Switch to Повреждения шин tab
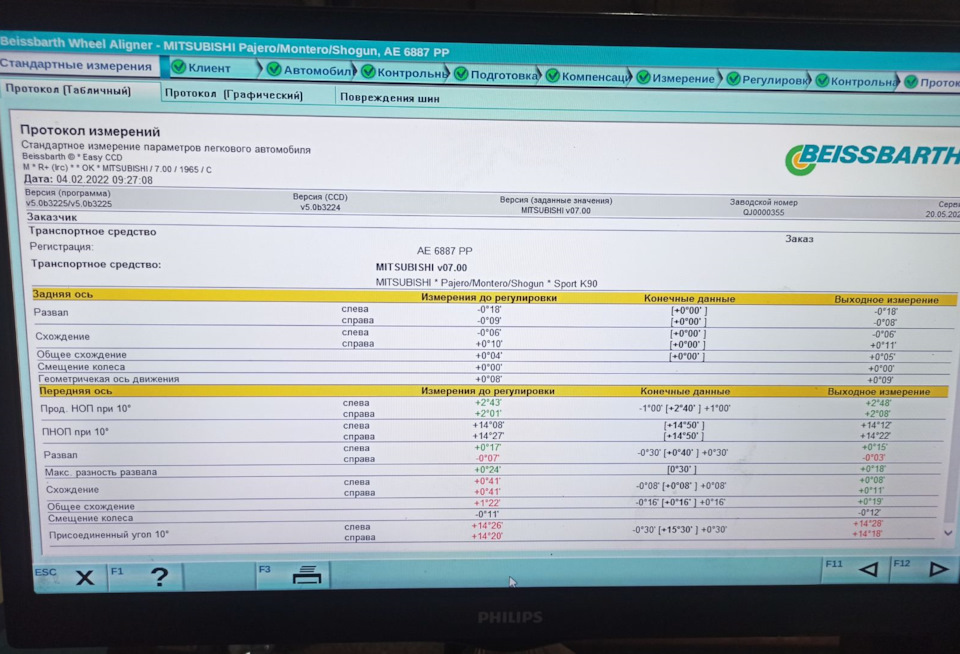The image size is (960, 654). pyautogui.click(x=389, y=98)
